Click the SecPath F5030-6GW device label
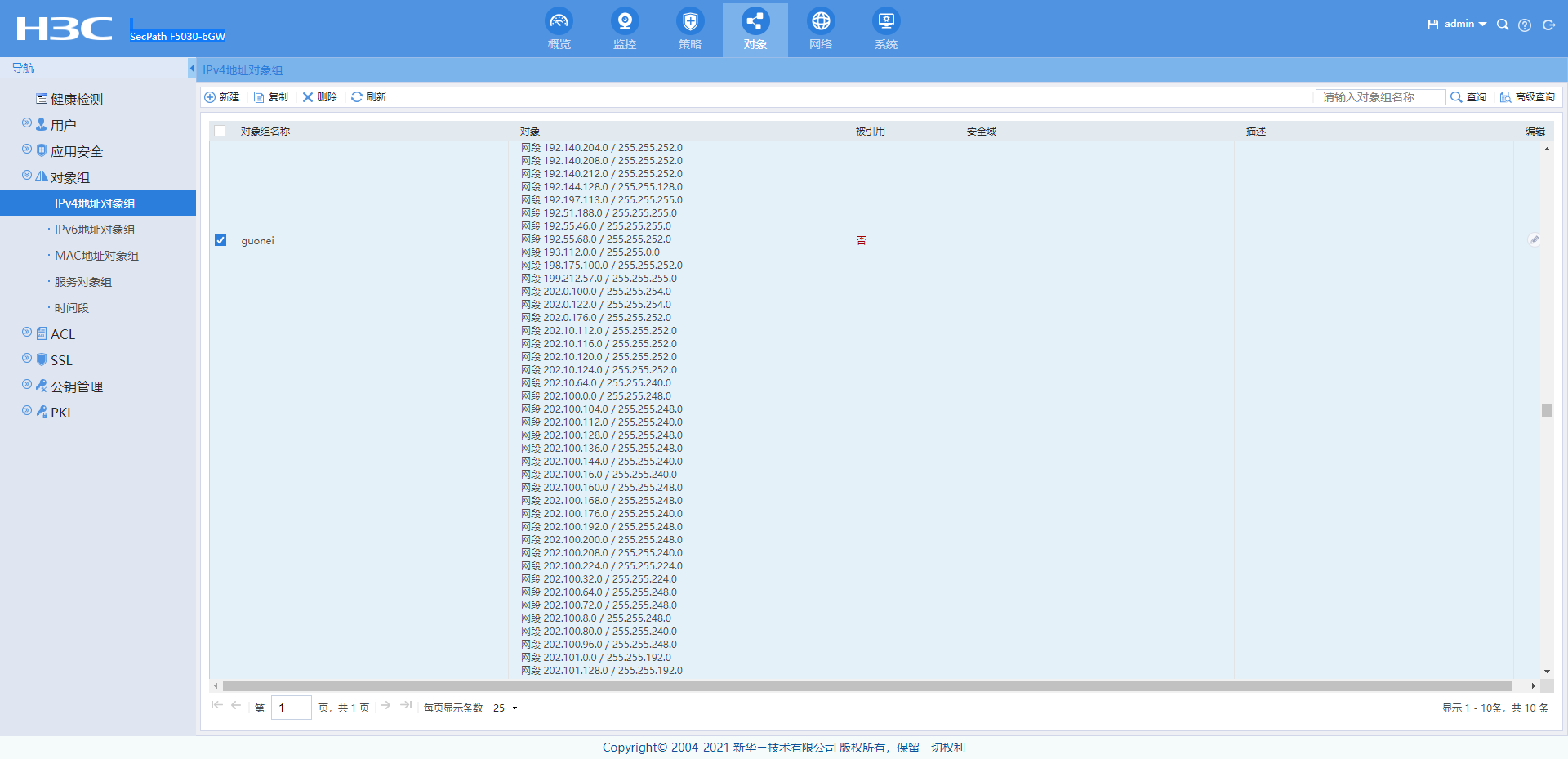Image resolution: width=1568 pixels, height=759 pixels. [x=177, y=36]
